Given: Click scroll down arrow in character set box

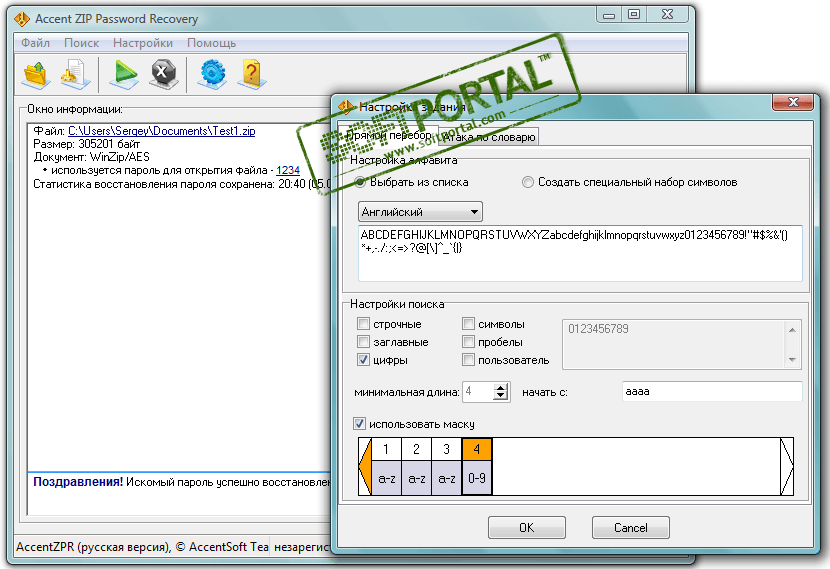Looking at the screenshot, I should 792,359.
